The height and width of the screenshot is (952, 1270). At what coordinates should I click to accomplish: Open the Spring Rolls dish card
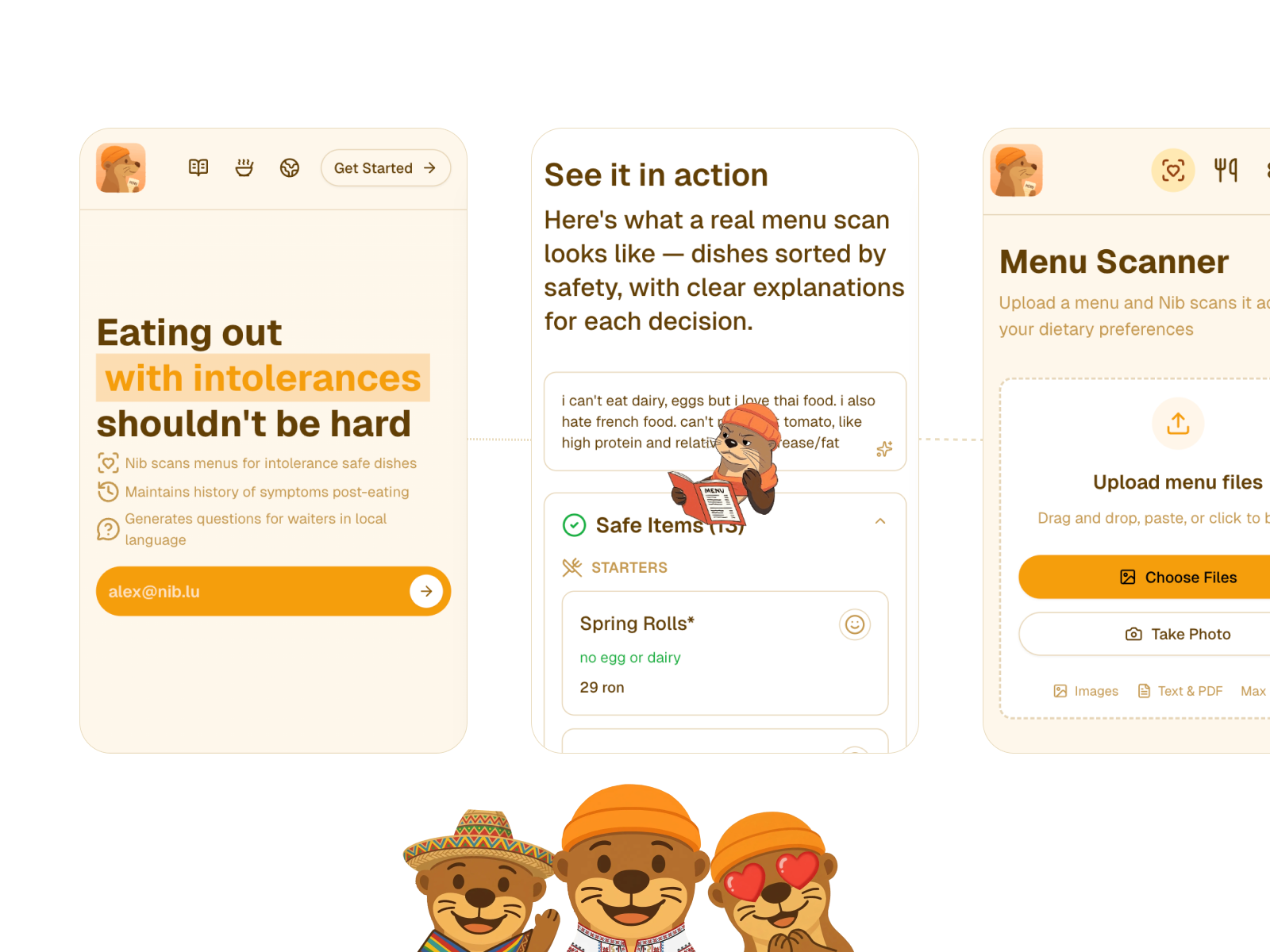725,653
